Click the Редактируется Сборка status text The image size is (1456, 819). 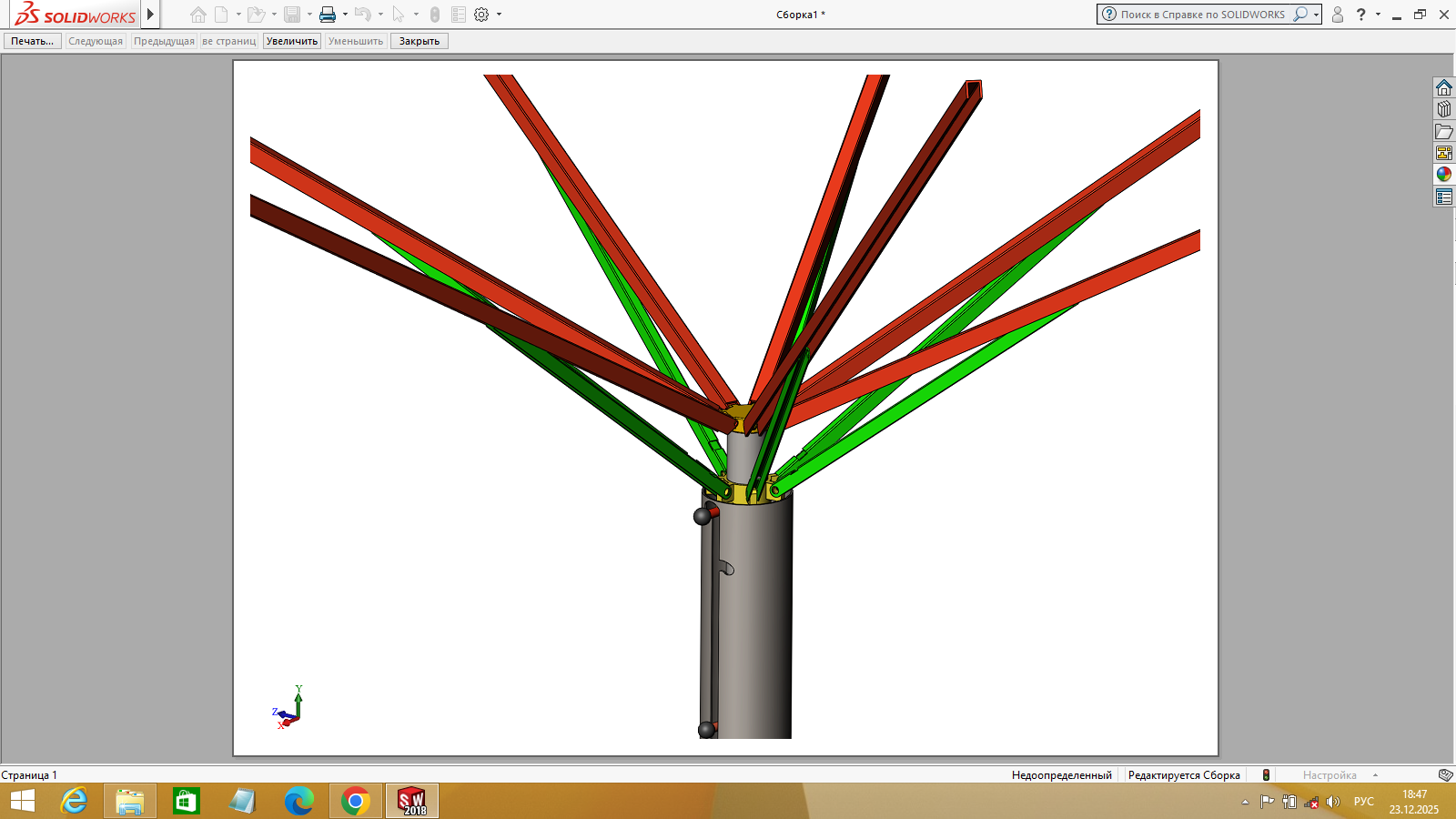(1184, 775)
